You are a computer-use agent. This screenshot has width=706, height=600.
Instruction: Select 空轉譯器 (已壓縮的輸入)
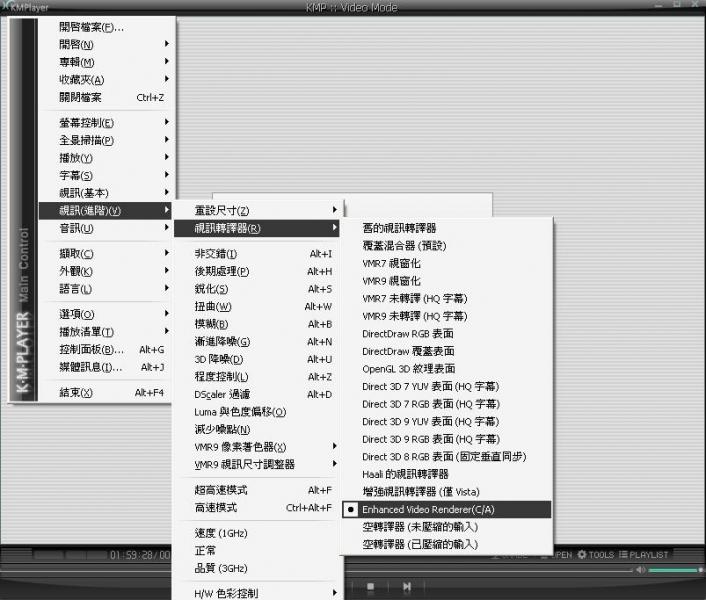click(x=446, y=544)
